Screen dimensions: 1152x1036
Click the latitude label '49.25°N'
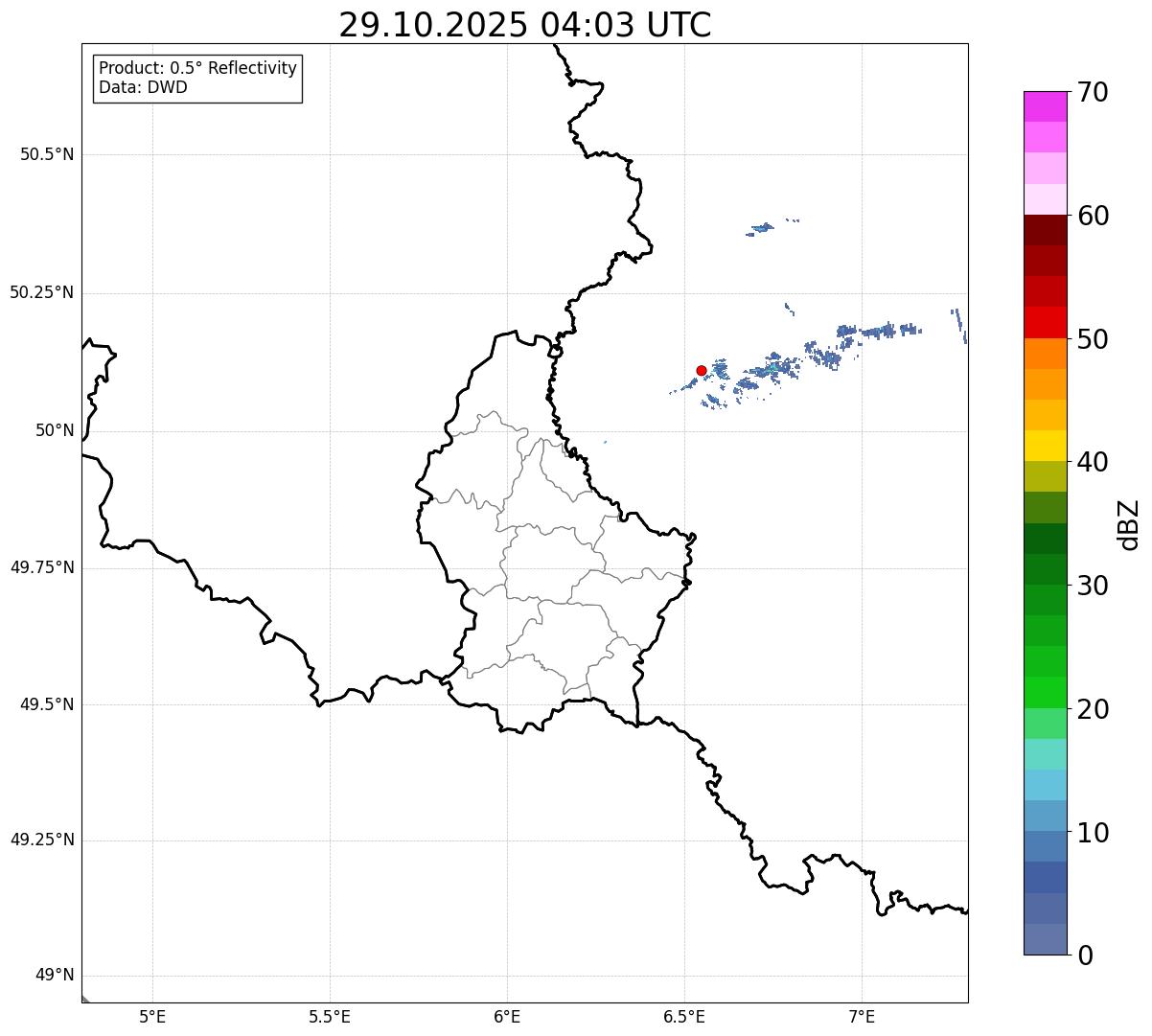(x=41, y=840)
